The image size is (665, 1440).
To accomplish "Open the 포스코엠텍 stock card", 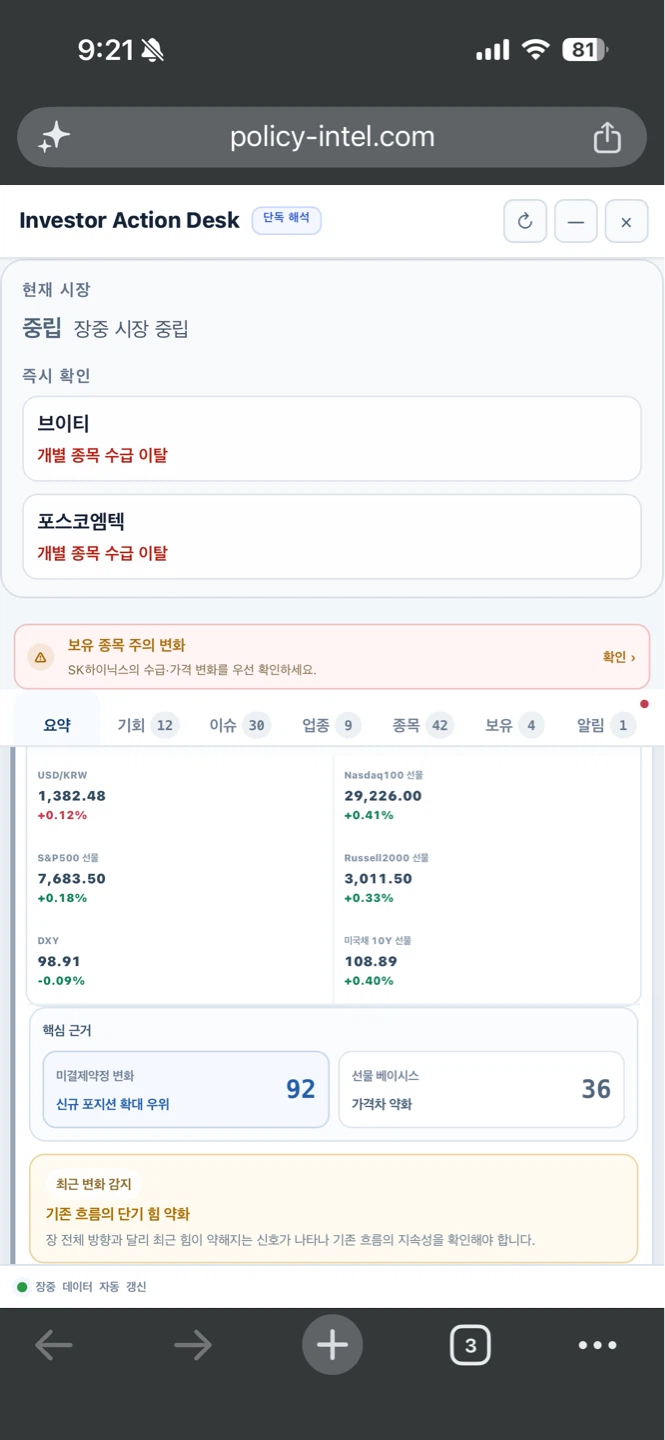I will tap(332, 537).
